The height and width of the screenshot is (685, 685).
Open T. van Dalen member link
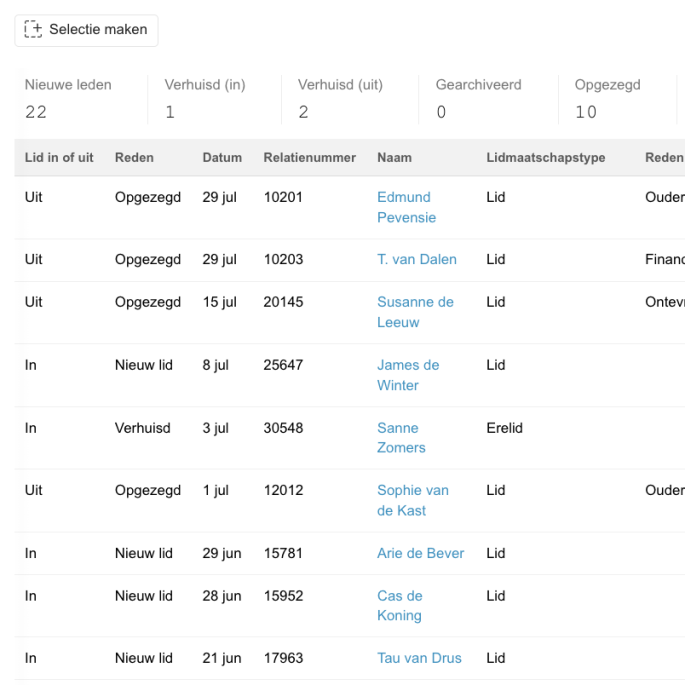coord(416,259)
